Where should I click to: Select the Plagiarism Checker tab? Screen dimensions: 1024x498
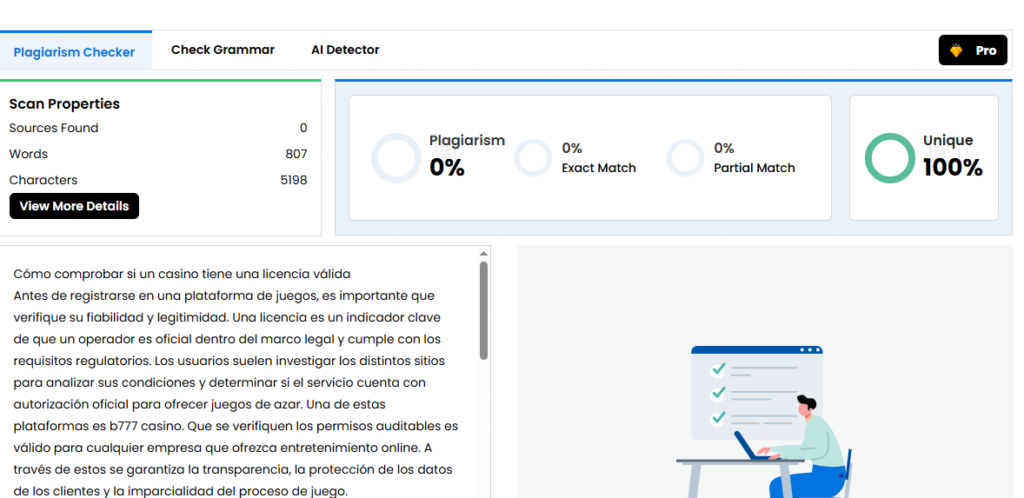click(x=75, y=52)
